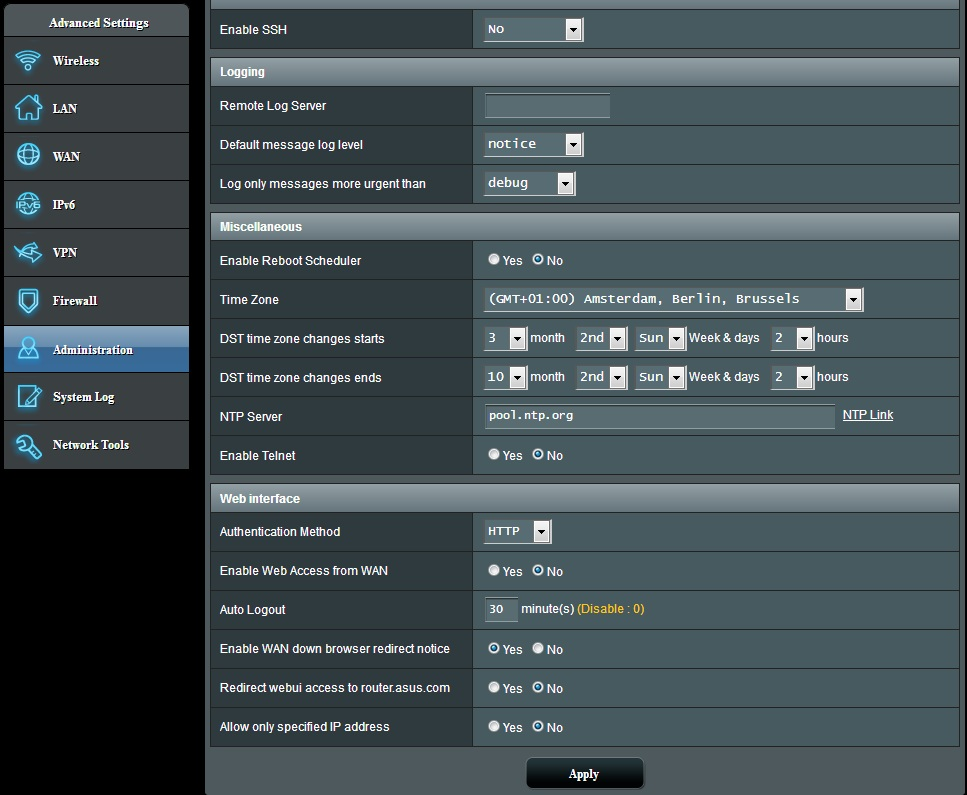The height and width of the screenshot is (795, 967).
Task: Select Yes for Enable Telnet
Action: [494, 455]
